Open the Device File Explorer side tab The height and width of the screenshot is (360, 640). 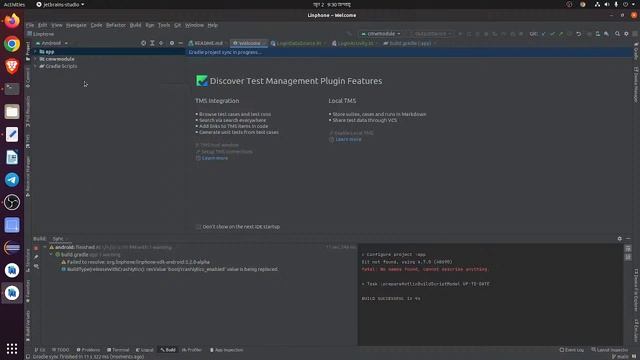[636, 290]
